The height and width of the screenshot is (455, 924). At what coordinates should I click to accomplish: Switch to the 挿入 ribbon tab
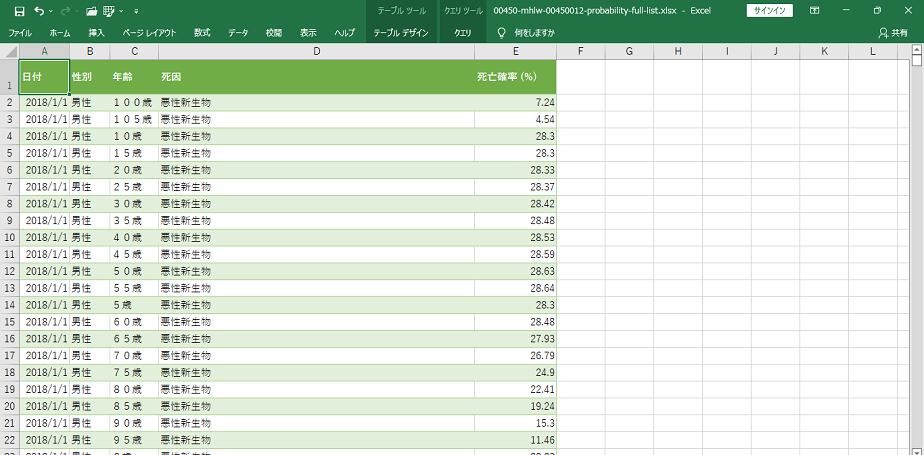point(96,33)
